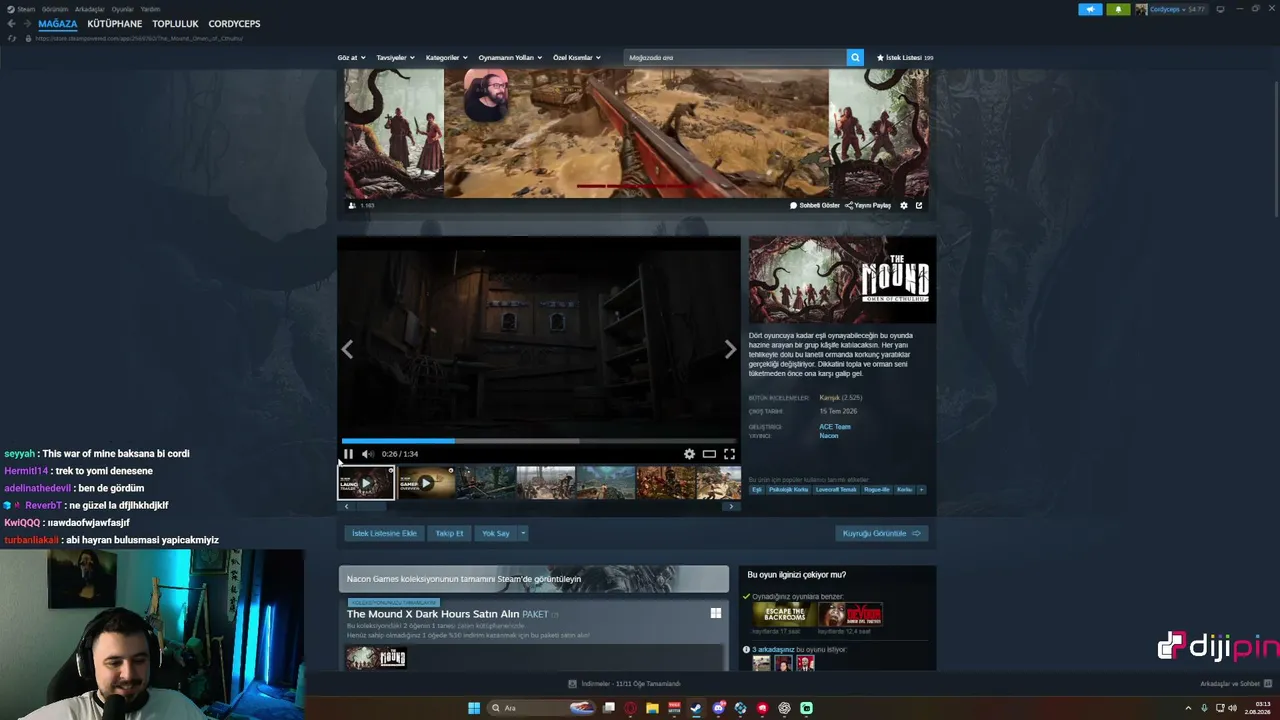Viewport: 1280px width, 720px height.
Task: Click the Big Picture mode monitor icon
Action: (1220, 9)
